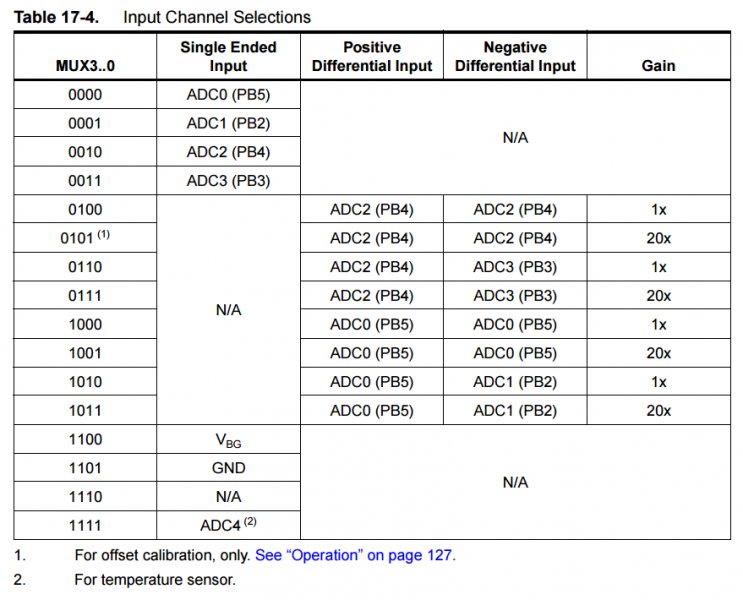Screen dimensions: 743x600
Task: Click the "1111" MUX value cell
Action: [85, 525]
